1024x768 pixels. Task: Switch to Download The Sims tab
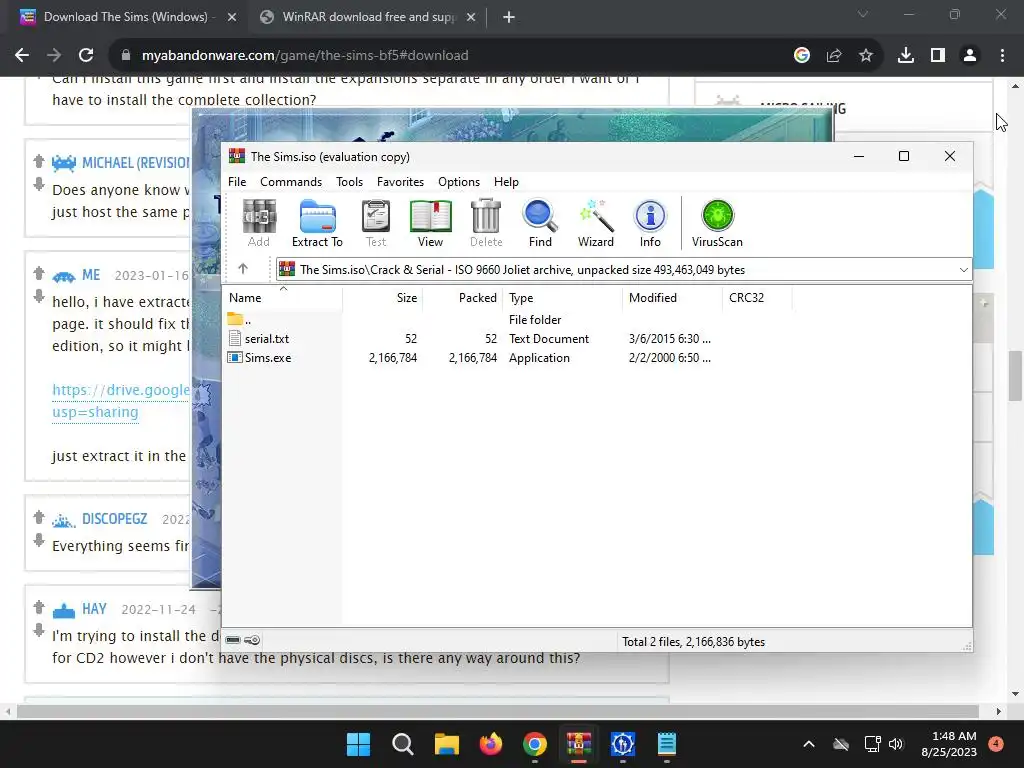(126, 17)
